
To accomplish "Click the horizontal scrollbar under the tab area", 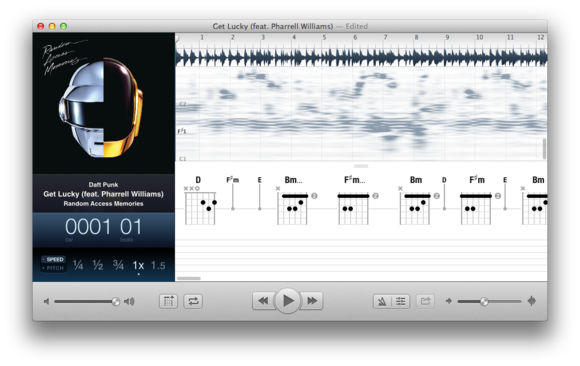I will point(189,278).
